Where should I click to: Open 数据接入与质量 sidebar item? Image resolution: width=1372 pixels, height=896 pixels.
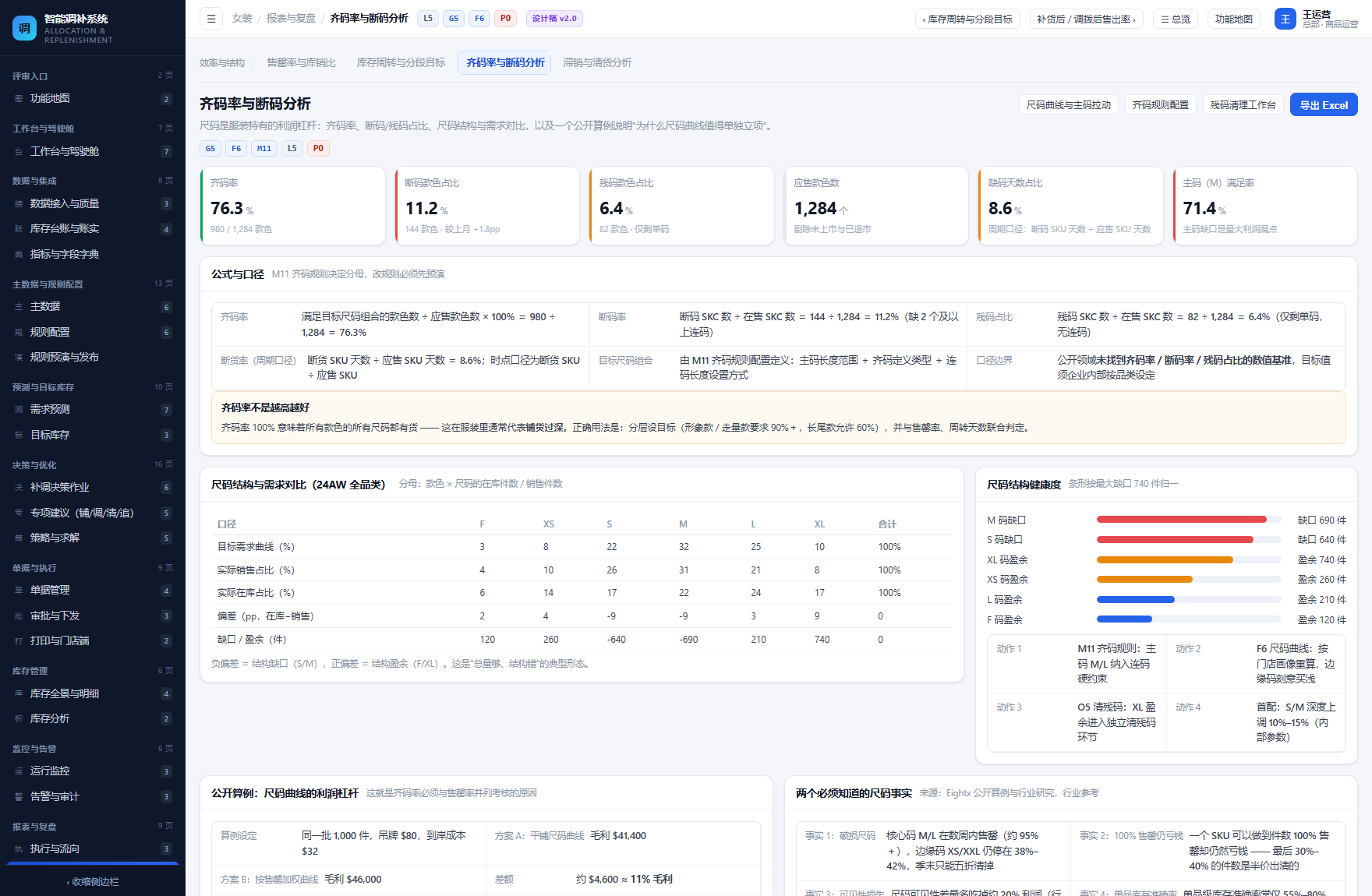pos(93,204)
